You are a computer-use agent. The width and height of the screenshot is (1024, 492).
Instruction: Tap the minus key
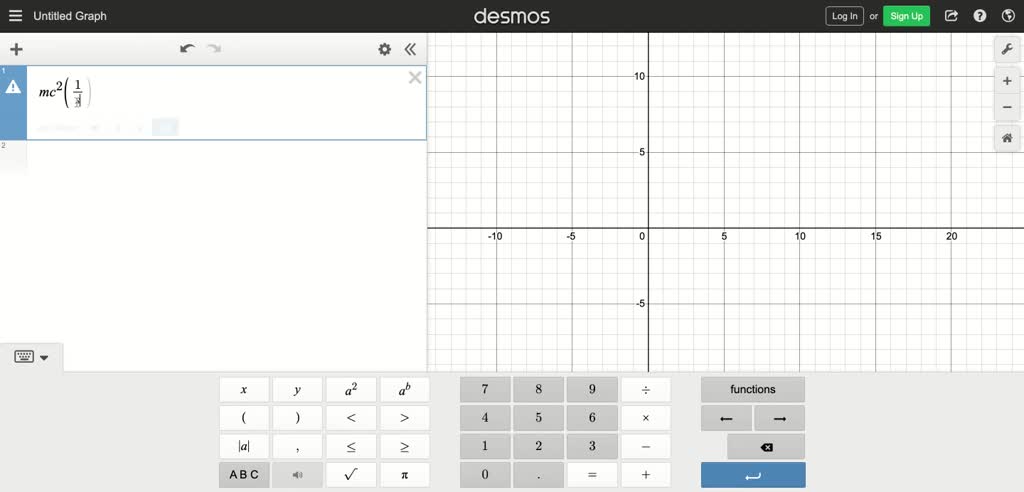(646, 447)
